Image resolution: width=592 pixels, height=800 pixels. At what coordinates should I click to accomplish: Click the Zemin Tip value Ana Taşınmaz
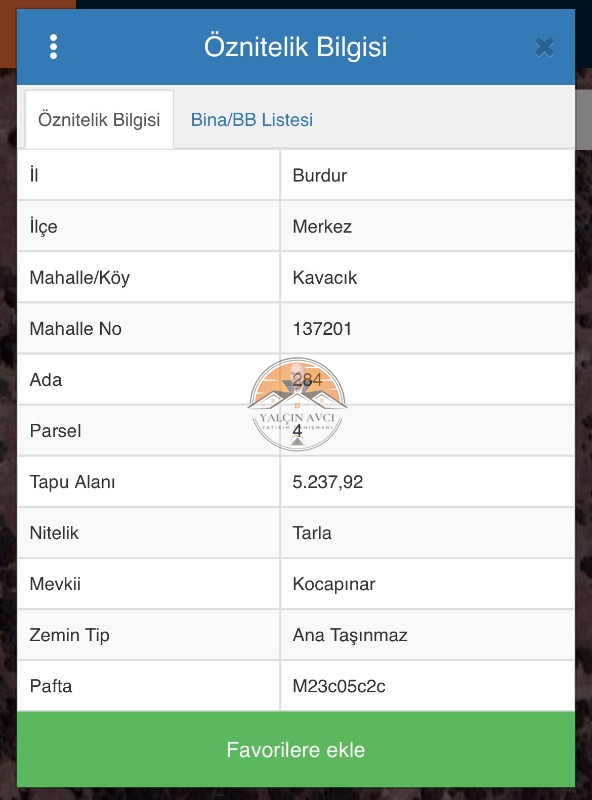[350, 635]
